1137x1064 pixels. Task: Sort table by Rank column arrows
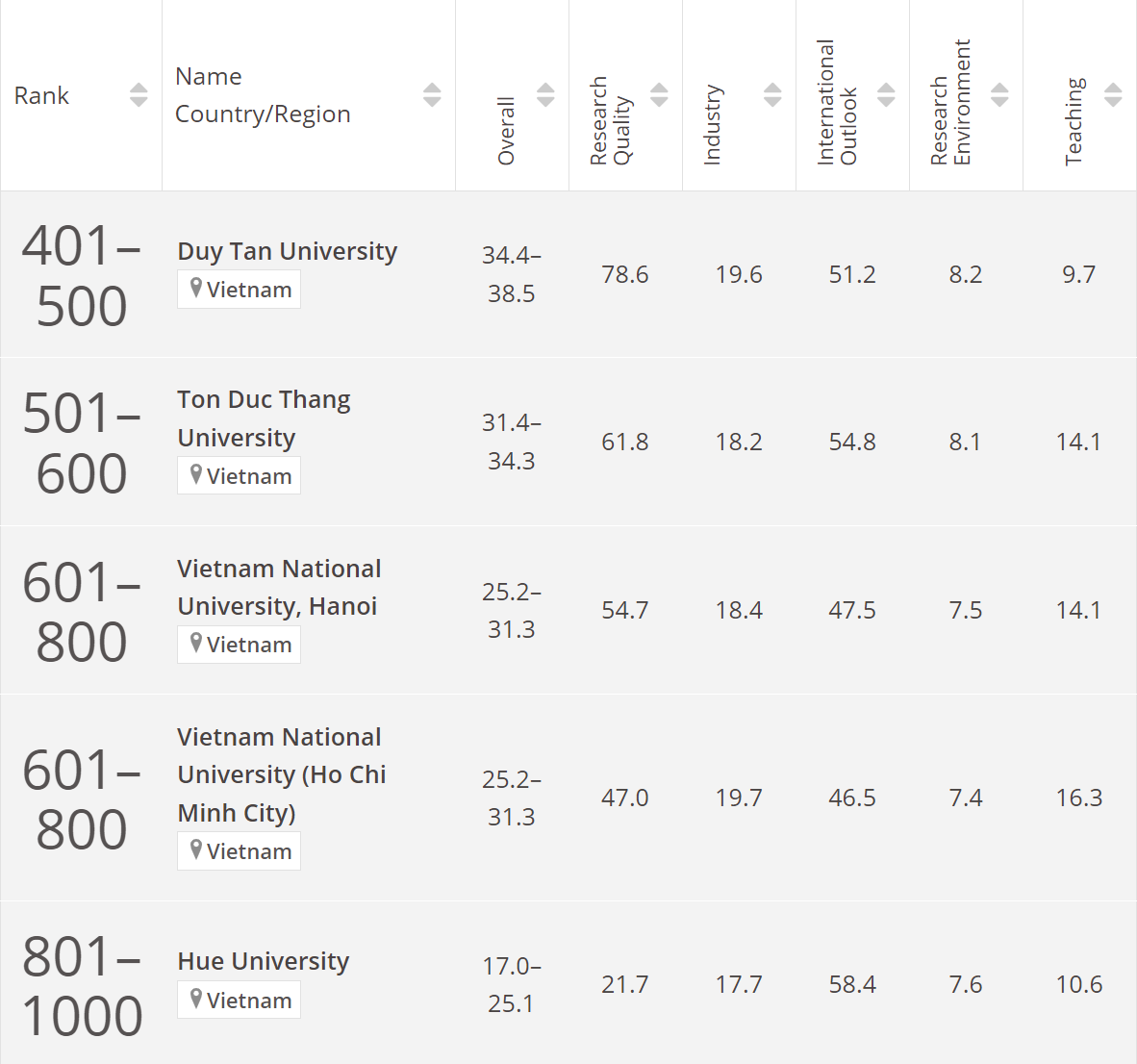139,95
